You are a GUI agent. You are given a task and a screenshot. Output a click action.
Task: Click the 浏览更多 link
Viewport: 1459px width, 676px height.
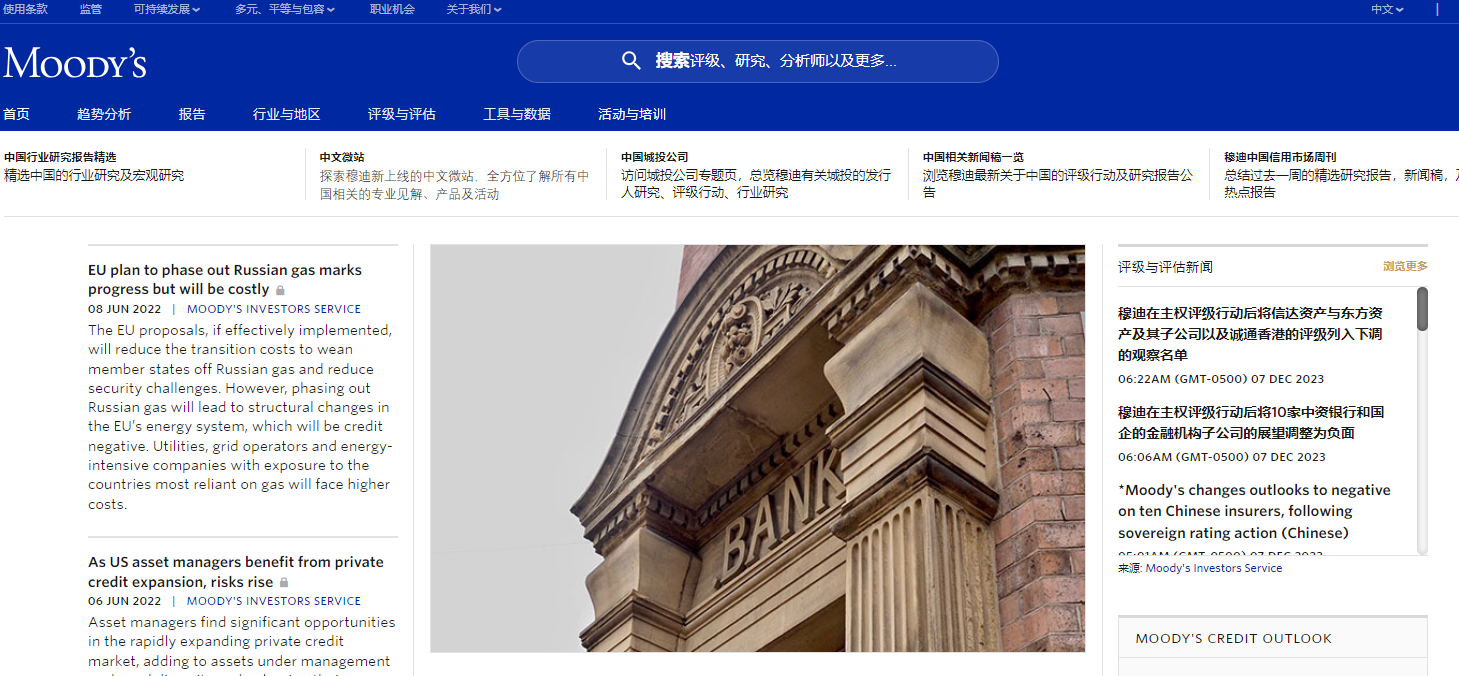1405,266
